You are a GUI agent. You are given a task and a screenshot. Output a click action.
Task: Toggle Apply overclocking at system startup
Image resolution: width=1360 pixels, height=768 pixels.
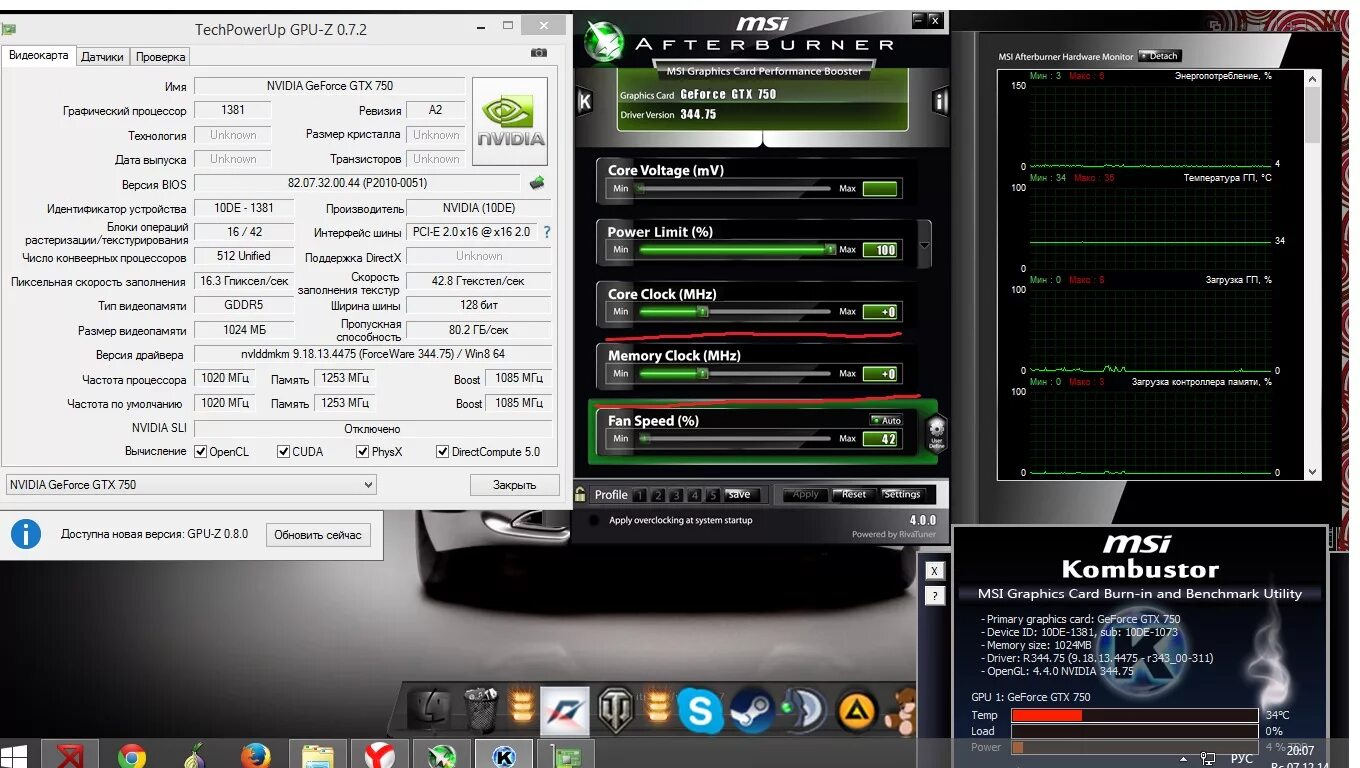594,520
